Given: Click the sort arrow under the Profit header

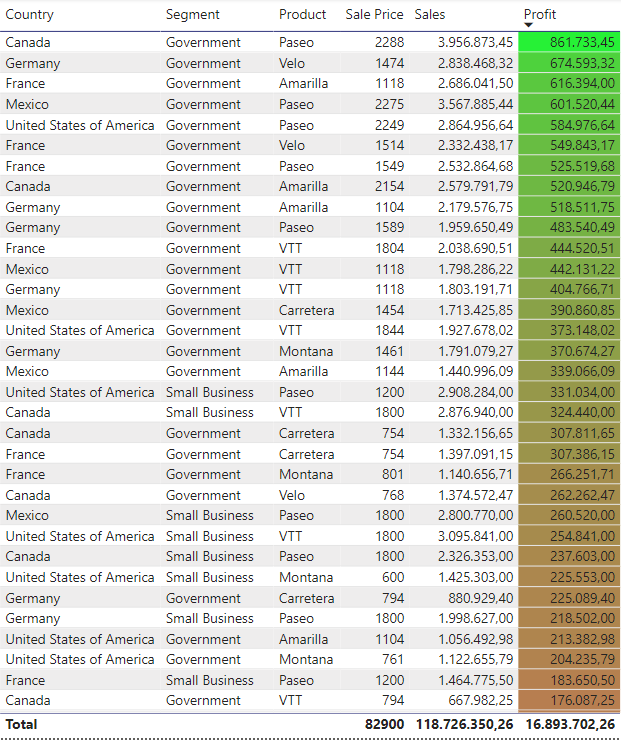Looking at the screenshot, I should [529, 25].
